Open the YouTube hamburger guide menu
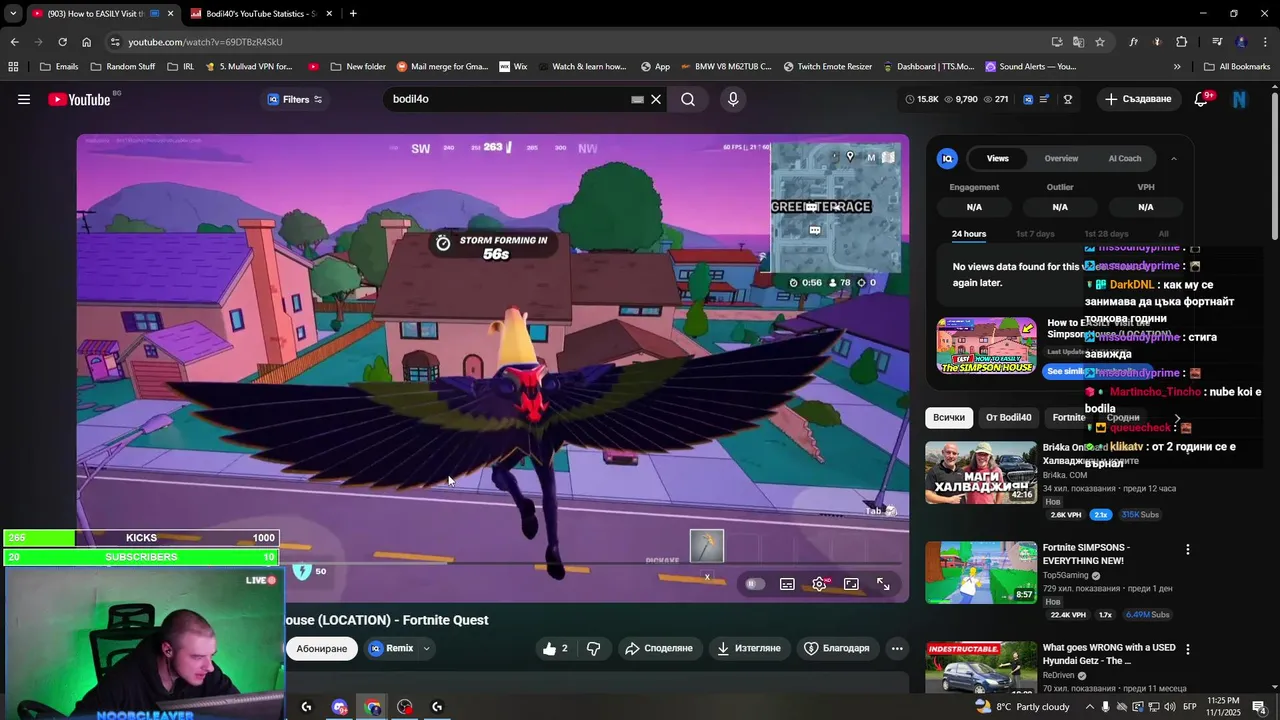 tap(24, 99)
